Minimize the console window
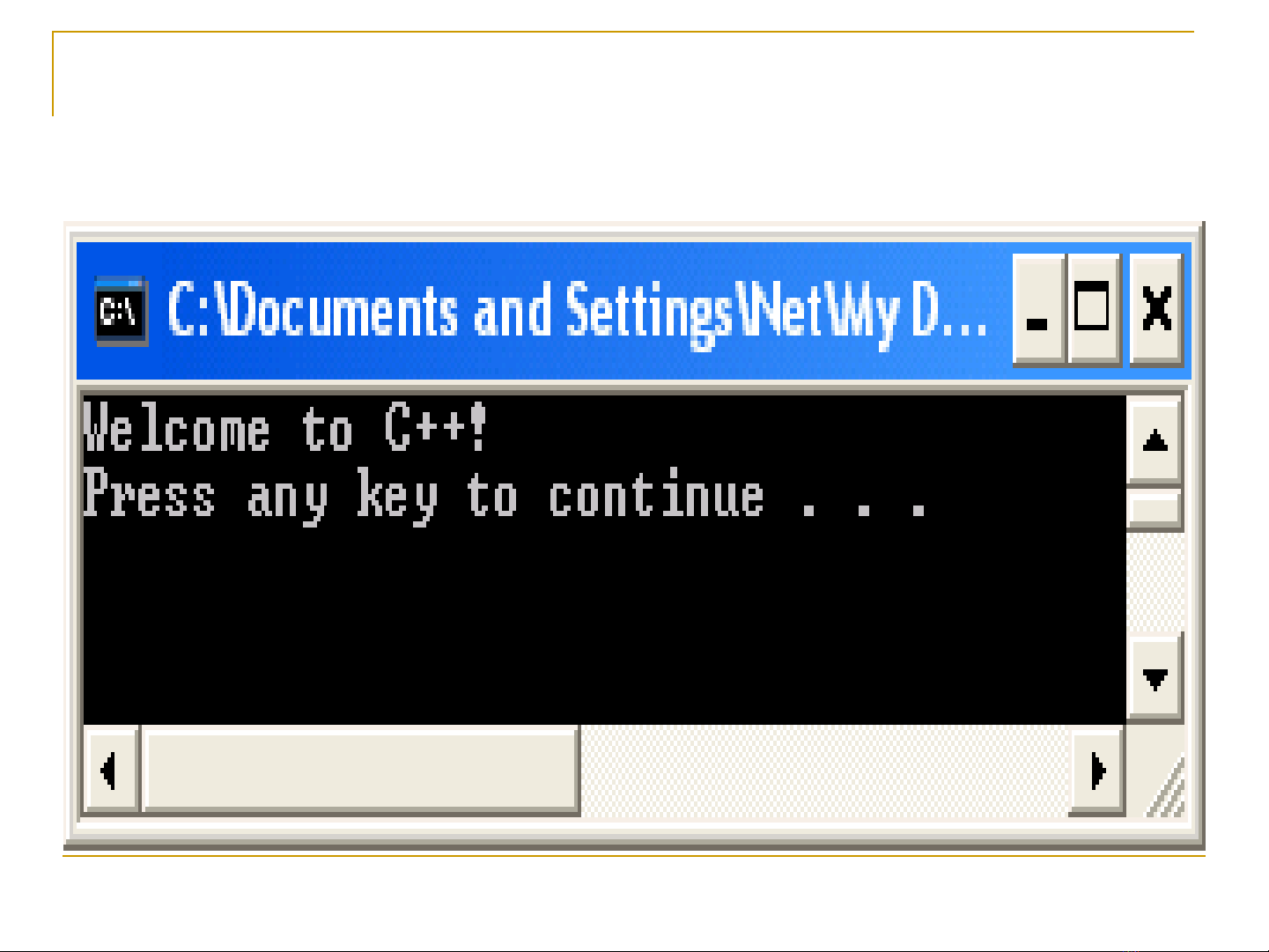This screenshot has height=952, width=1269. 1039,309
